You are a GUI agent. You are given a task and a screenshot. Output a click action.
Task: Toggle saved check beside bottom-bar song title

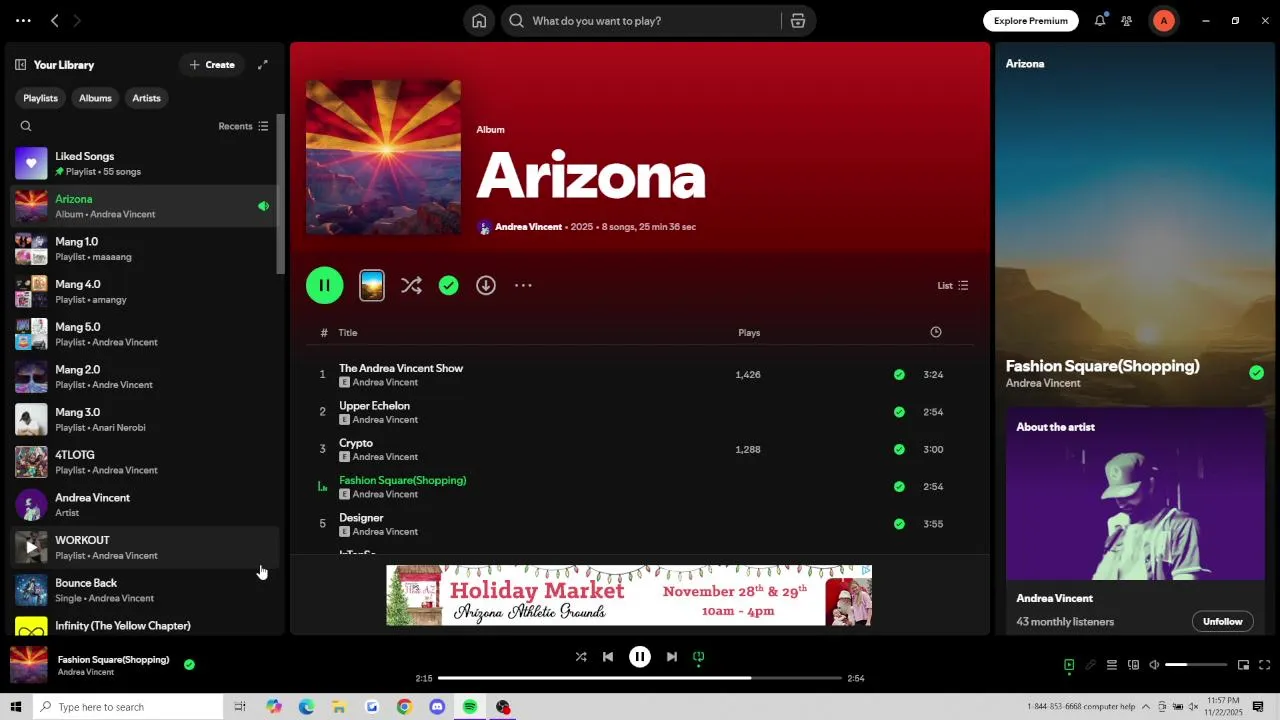[189, 664]
